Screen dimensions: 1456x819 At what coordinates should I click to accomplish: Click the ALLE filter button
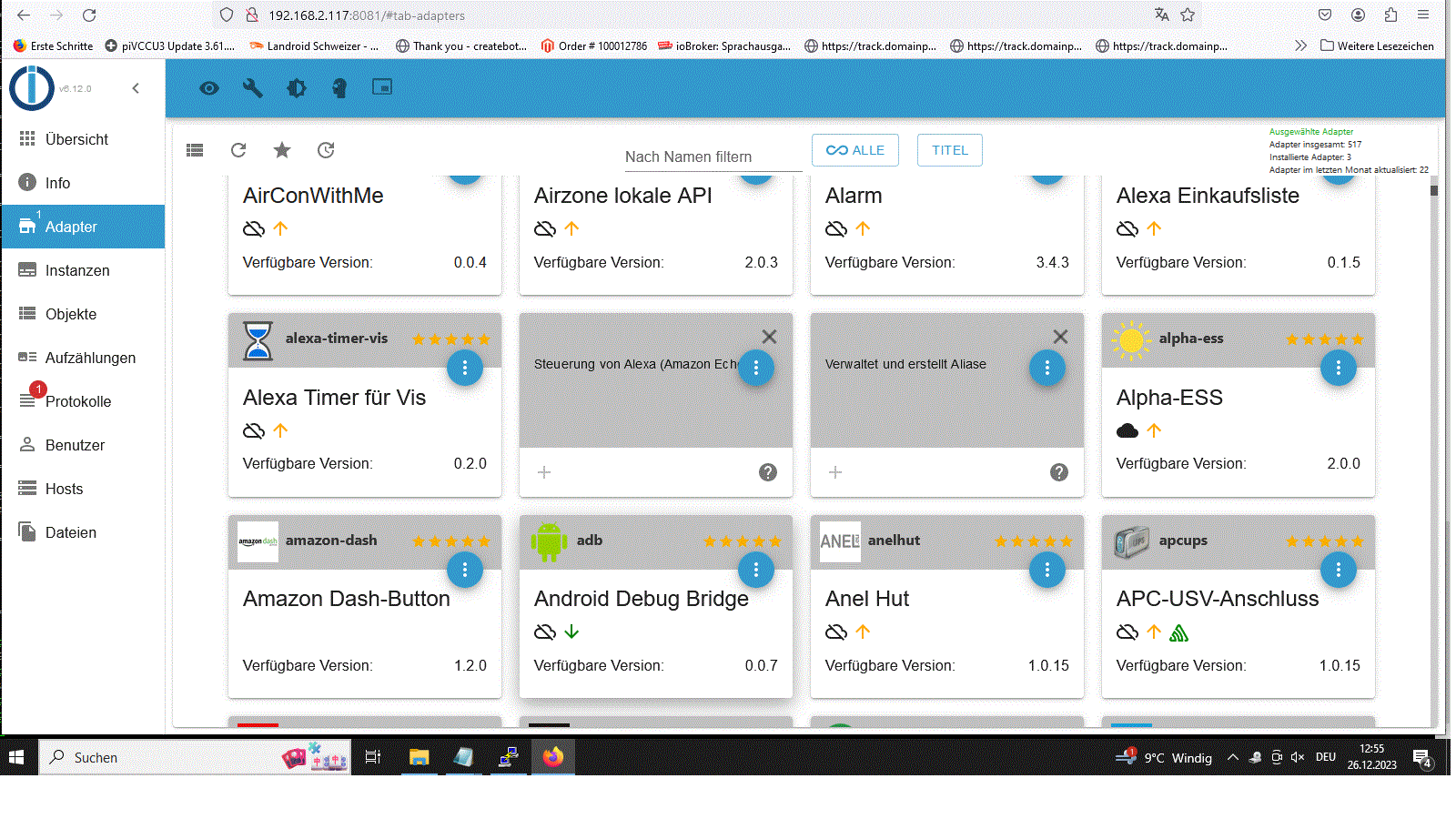855,150
